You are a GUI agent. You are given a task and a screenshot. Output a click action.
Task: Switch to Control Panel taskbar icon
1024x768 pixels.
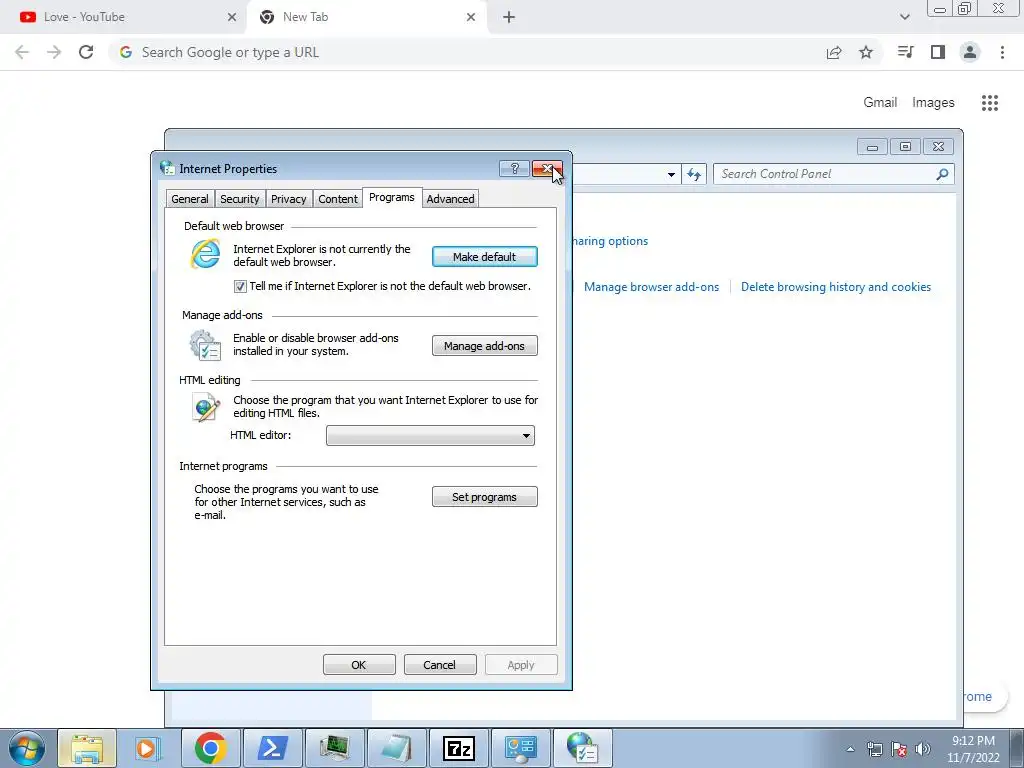pyautogui.click(x=520, y=748)
